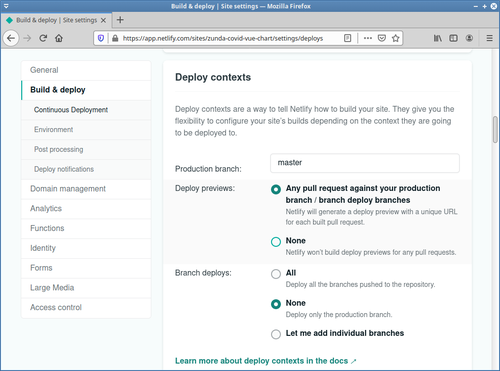Click the page vertical scrollbar thumb
This screenshot has width=500, height=371.
[x=495, y=129]
